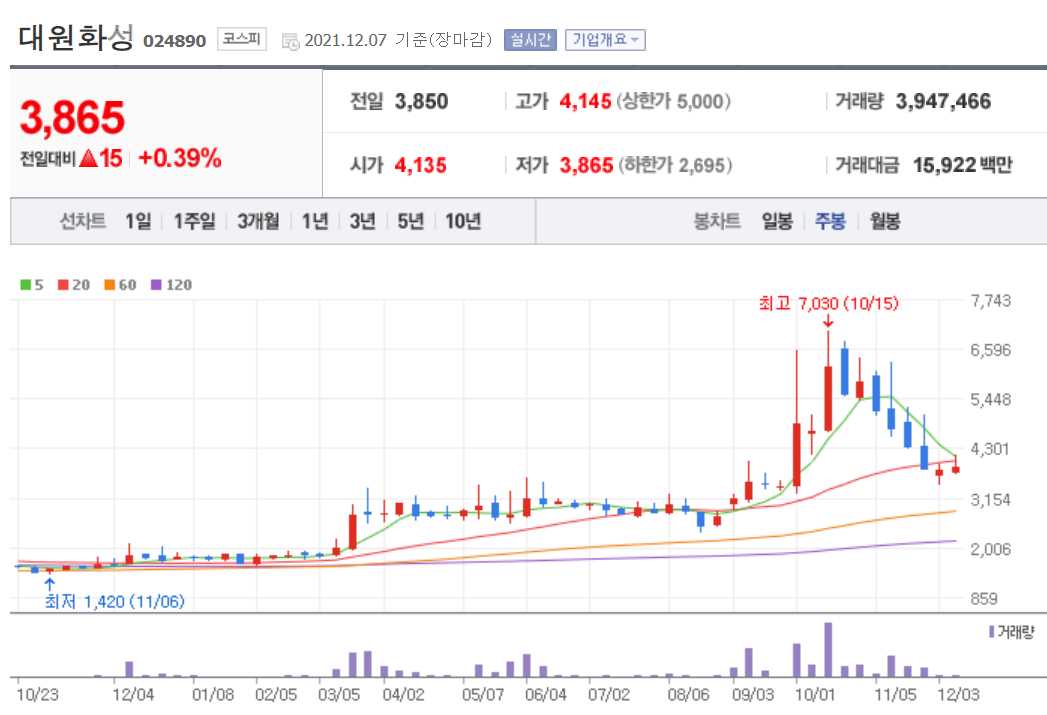Screen dimensions: 1047x715
Task: Click the +0.39% change value
Action: 179,158
